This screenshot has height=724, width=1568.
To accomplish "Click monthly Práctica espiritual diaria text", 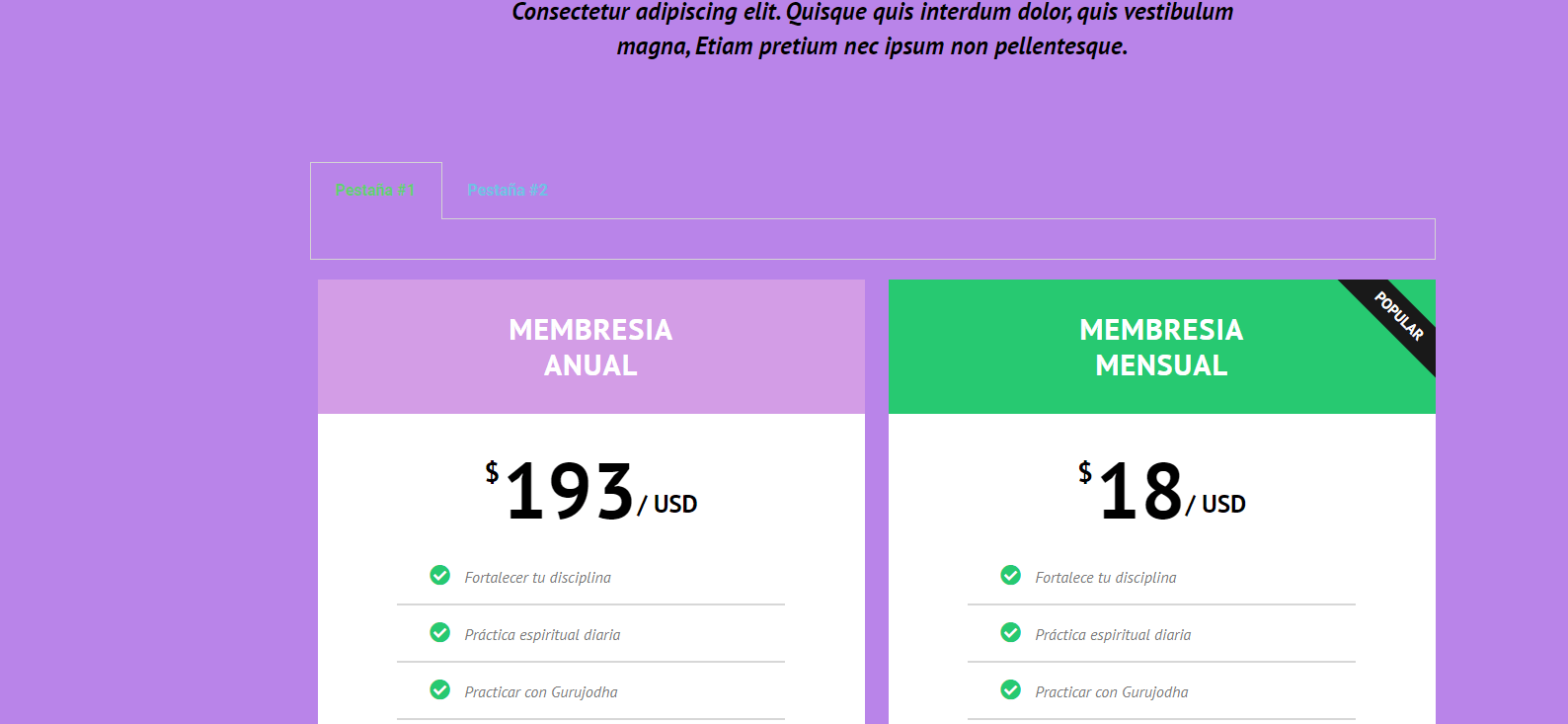I will tap(1114, 635).
